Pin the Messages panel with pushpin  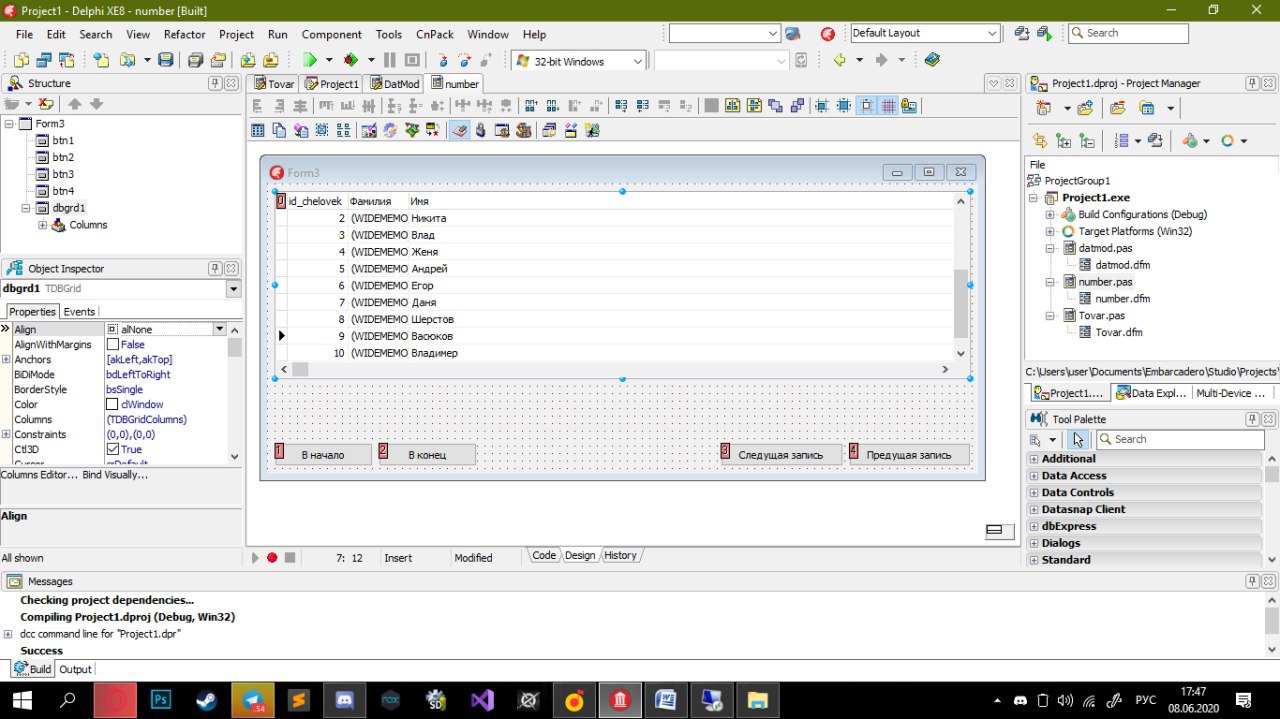pos(1253,581)
